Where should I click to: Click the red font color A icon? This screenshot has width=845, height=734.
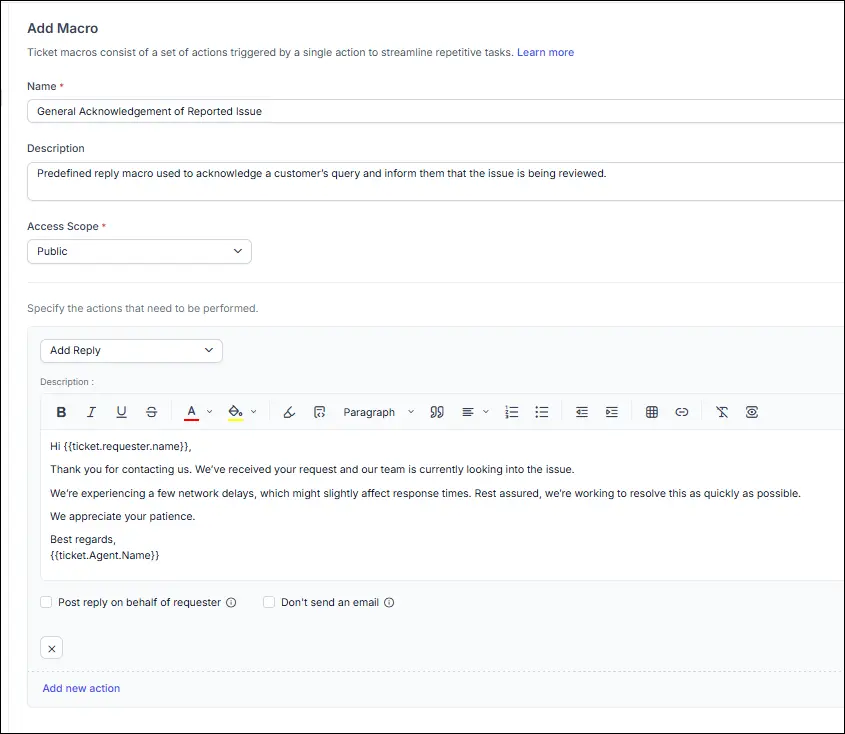pyautogui.click(x=191, y=412)
